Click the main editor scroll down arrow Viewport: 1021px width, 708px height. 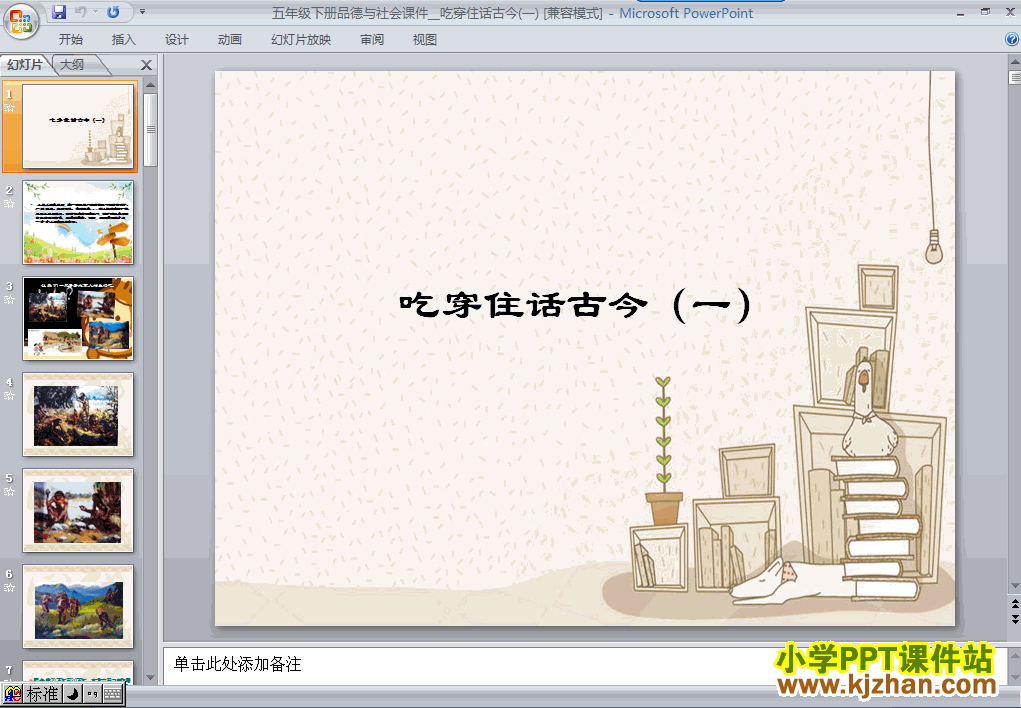tap(1014, 586)
